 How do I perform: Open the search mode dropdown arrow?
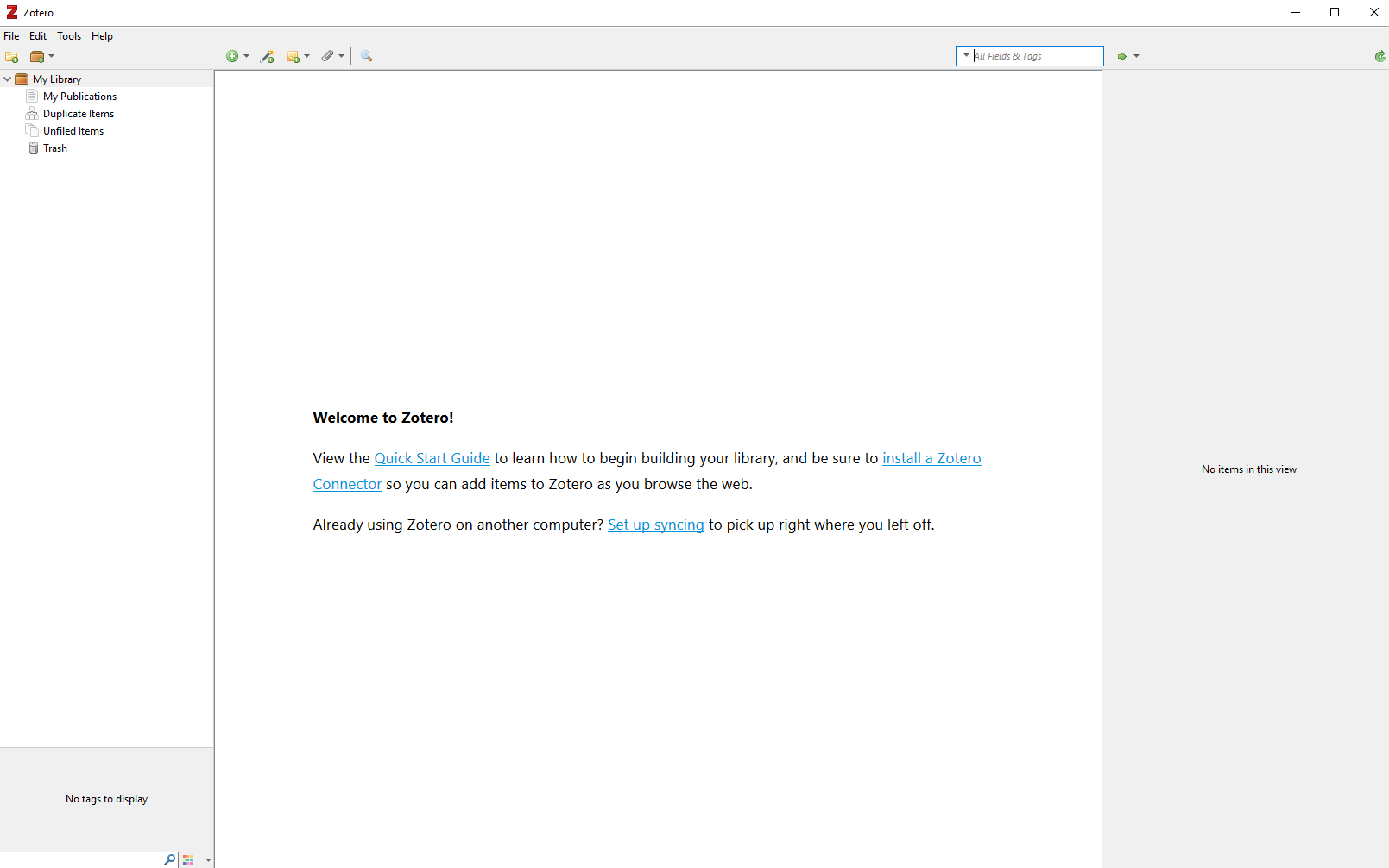point(966,56)
